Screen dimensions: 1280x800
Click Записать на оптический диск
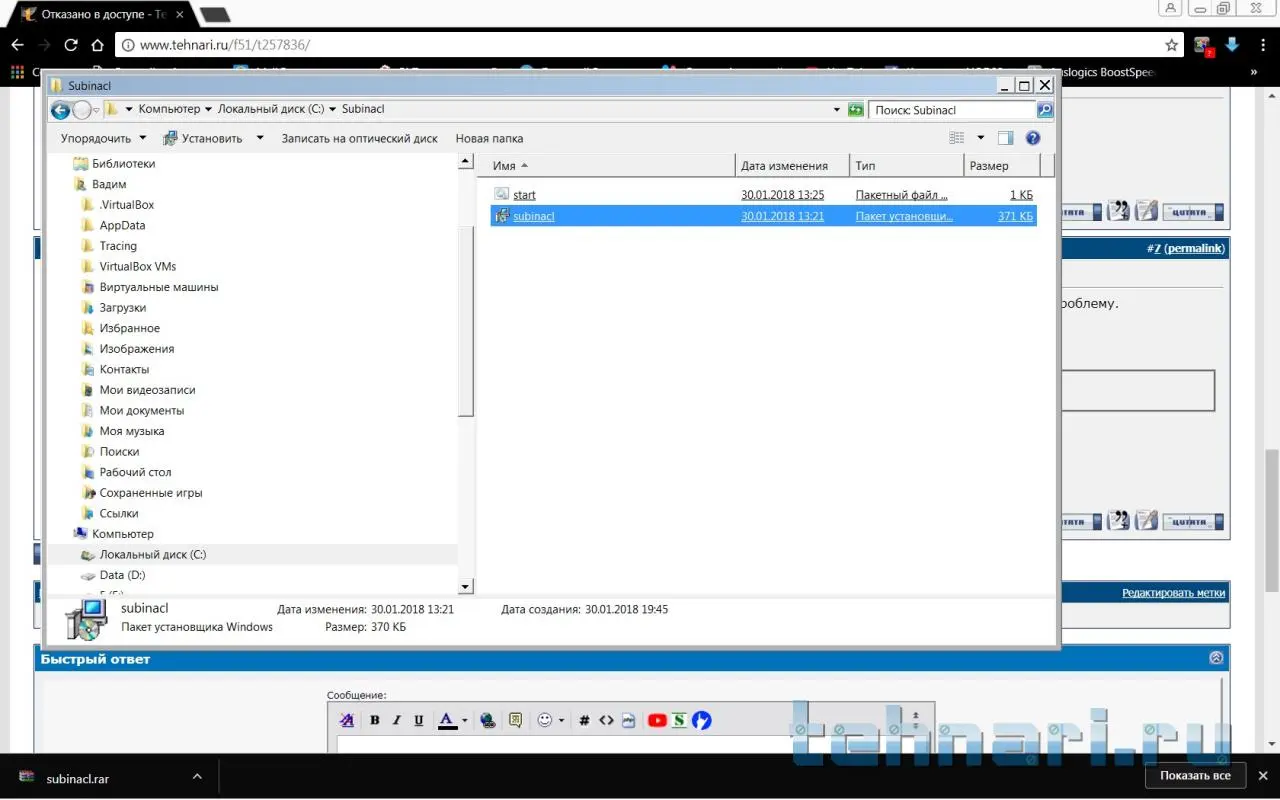[360, 138]
